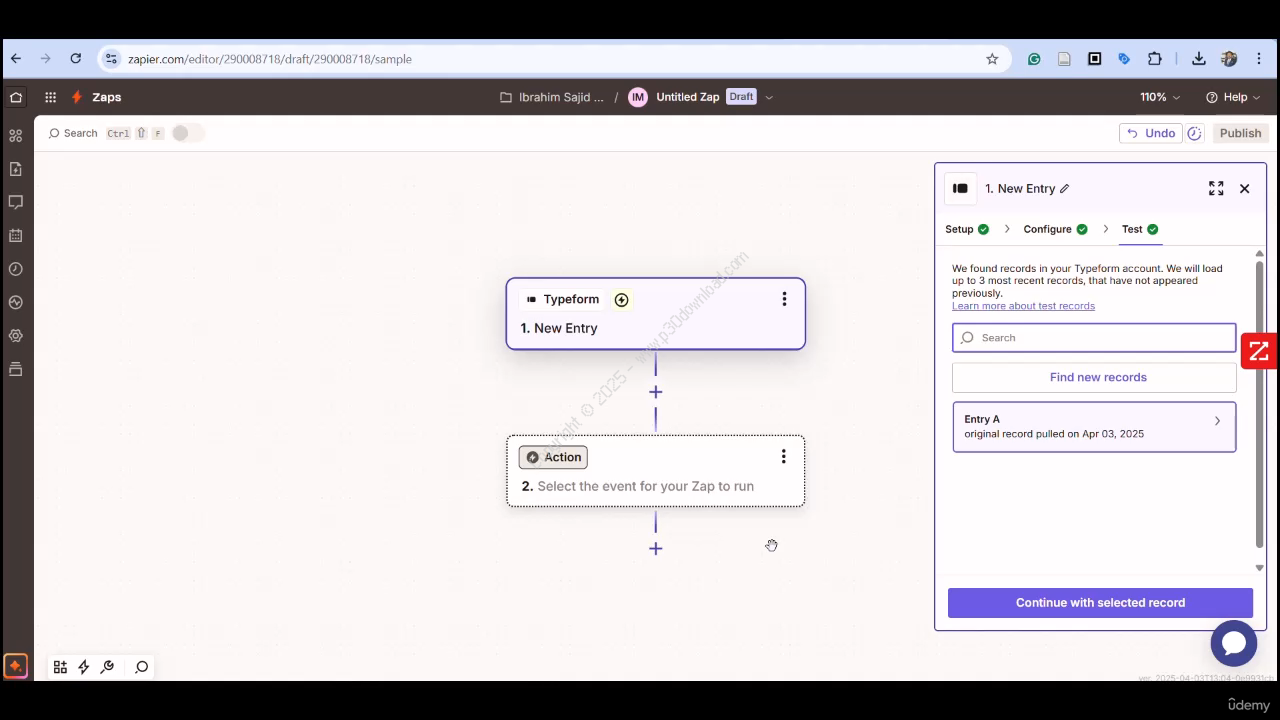Open the Help dropdown menu
Image resolution: width=1280 pixels, height=720 pixels.
(1233, 97)
